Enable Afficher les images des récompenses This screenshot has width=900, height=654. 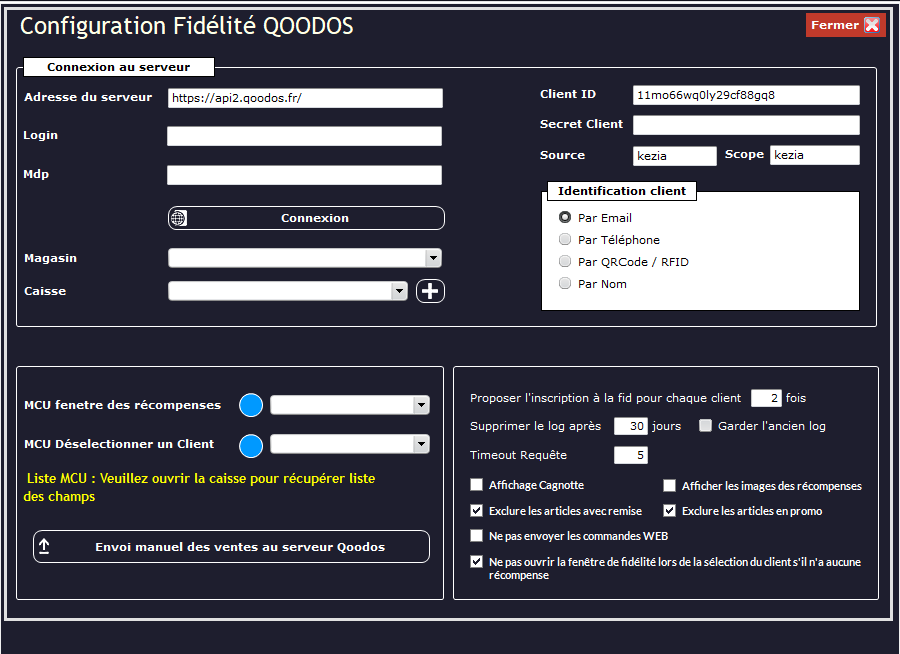pyautogui.click(x=670, y=485)
